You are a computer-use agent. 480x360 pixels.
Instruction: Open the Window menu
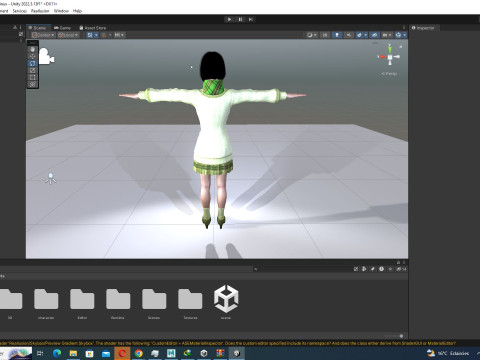pyautogui.click(x=61, y=11)
